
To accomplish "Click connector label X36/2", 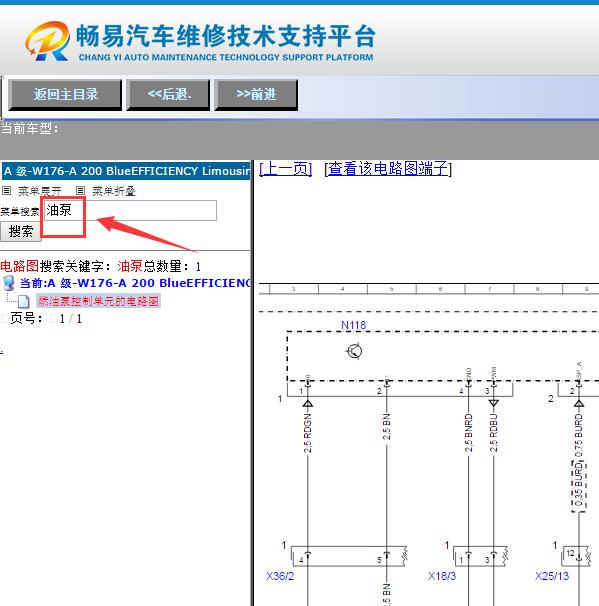I will (x=280, y=576).
